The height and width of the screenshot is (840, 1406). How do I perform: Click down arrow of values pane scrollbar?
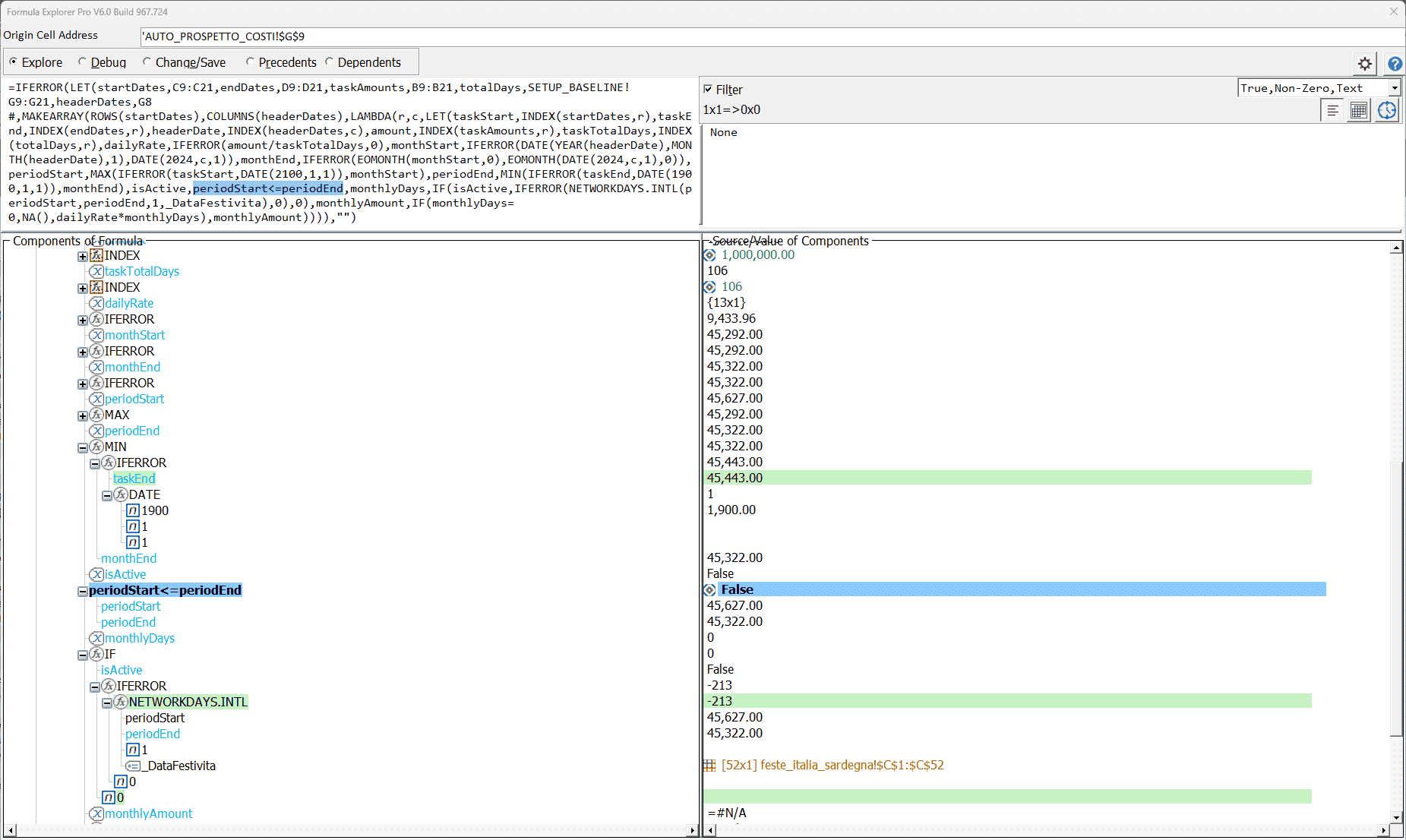[1396, 817]
